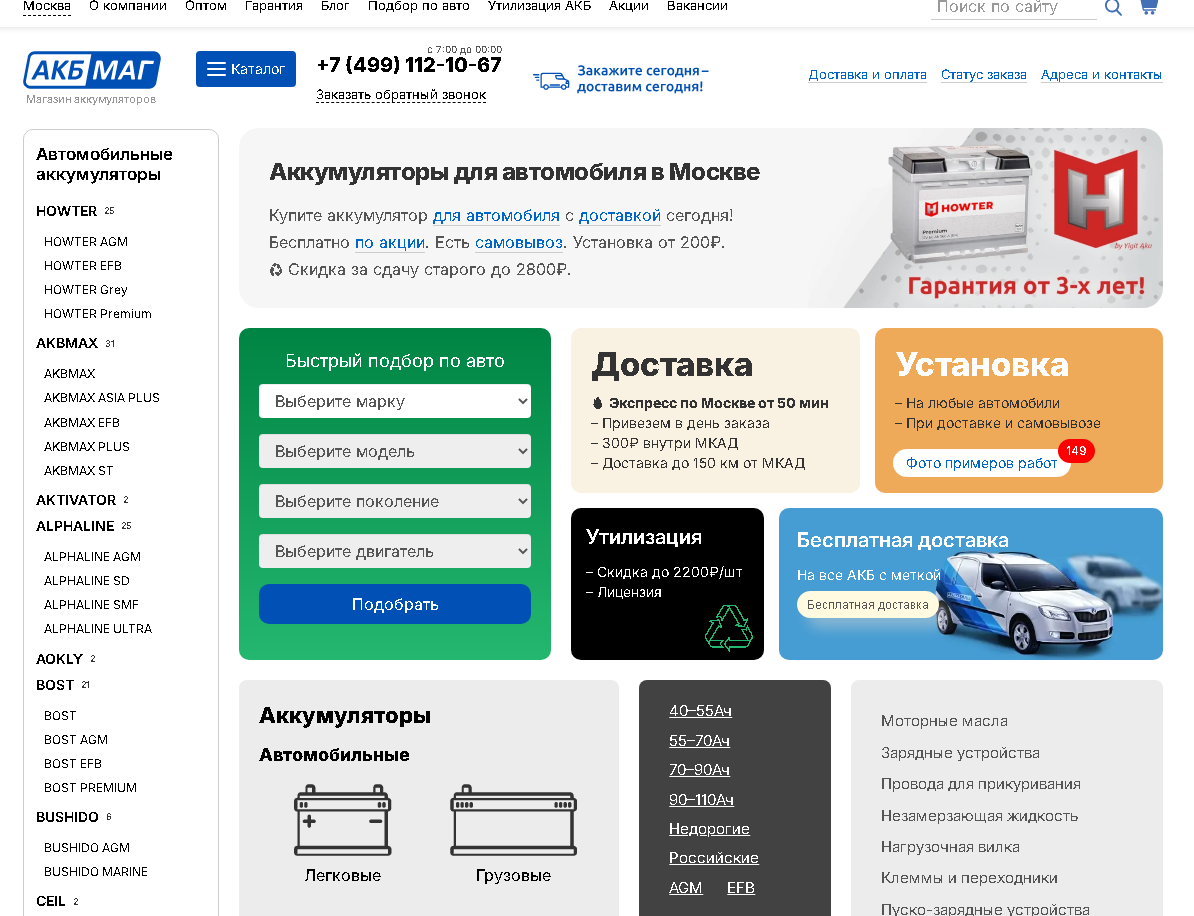
Task: Click the search magnifier icon
Action: [x=1113, y=8]
